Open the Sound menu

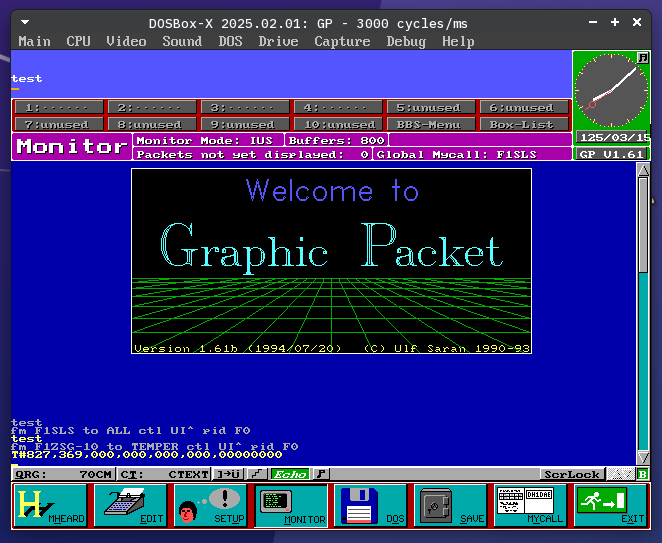click(x=182, y=41)
